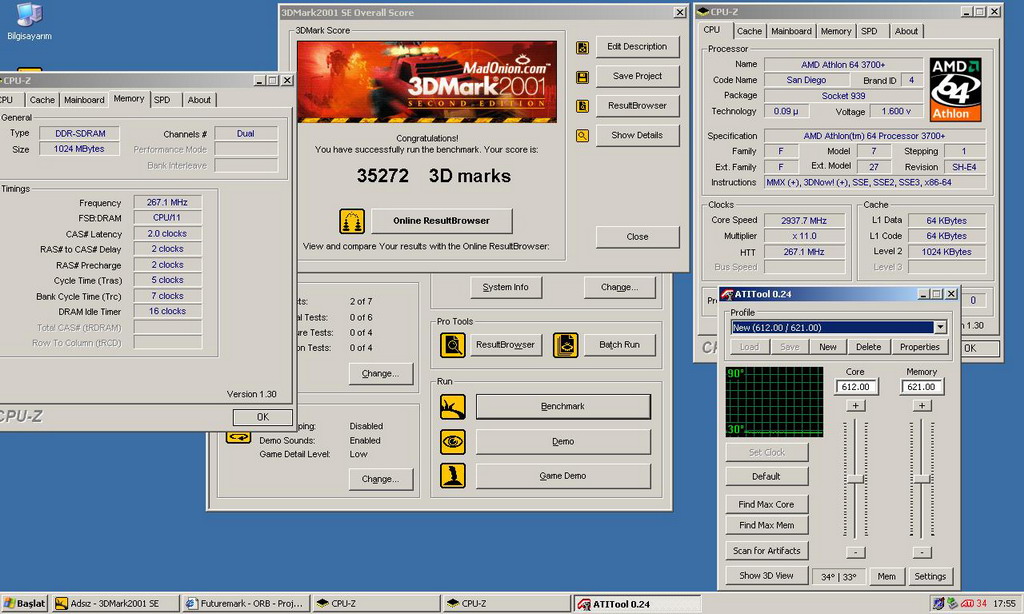Image resolution: width=1024 pixels, height=614 pixels.
Task: Open Cache tab in CPU-Z Timings window
Action: tap(42, 100)
